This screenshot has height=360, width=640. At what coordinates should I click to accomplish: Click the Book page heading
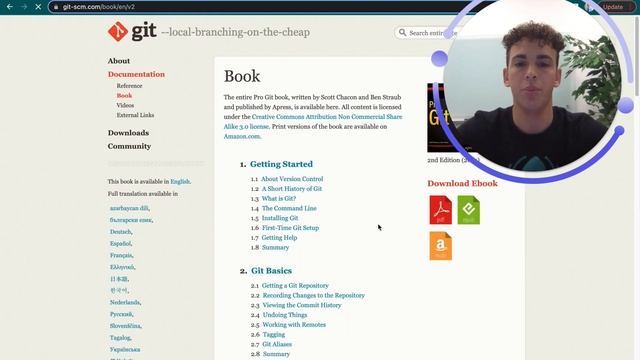click(242, 76)
